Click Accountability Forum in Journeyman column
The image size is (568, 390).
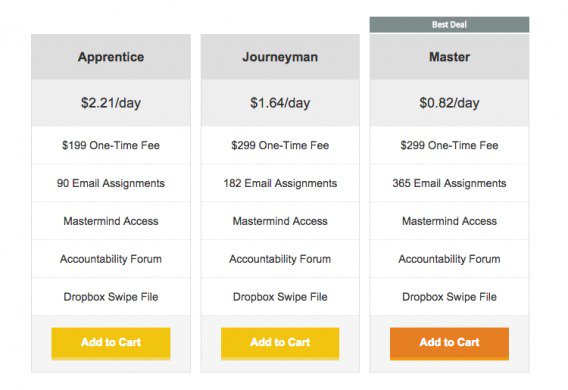[280, 259]
